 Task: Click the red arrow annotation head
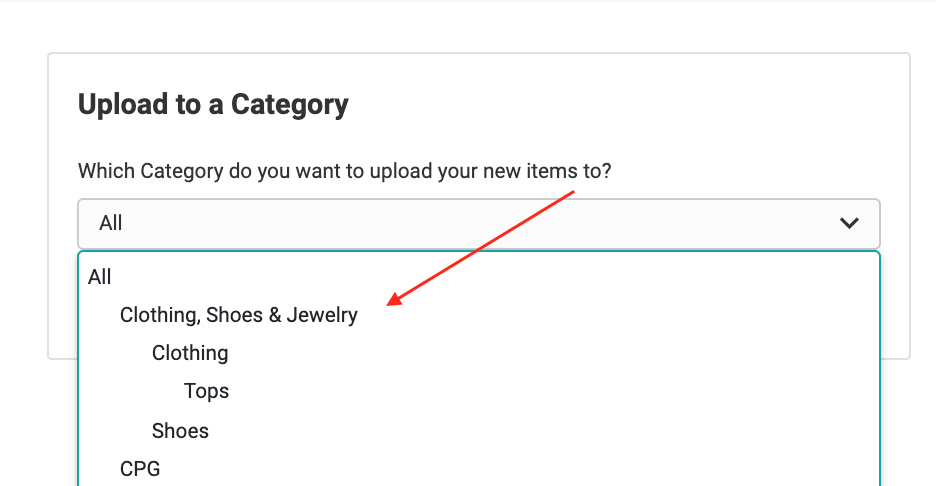click(x=395, y=299)
